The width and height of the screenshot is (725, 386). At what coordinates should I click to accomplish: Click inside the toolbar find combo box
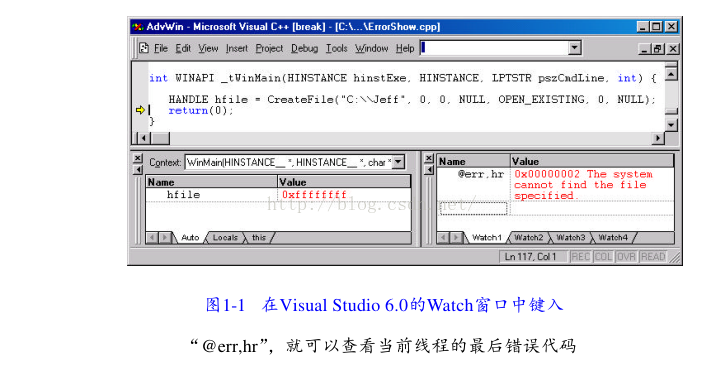(x=494, y=48)
